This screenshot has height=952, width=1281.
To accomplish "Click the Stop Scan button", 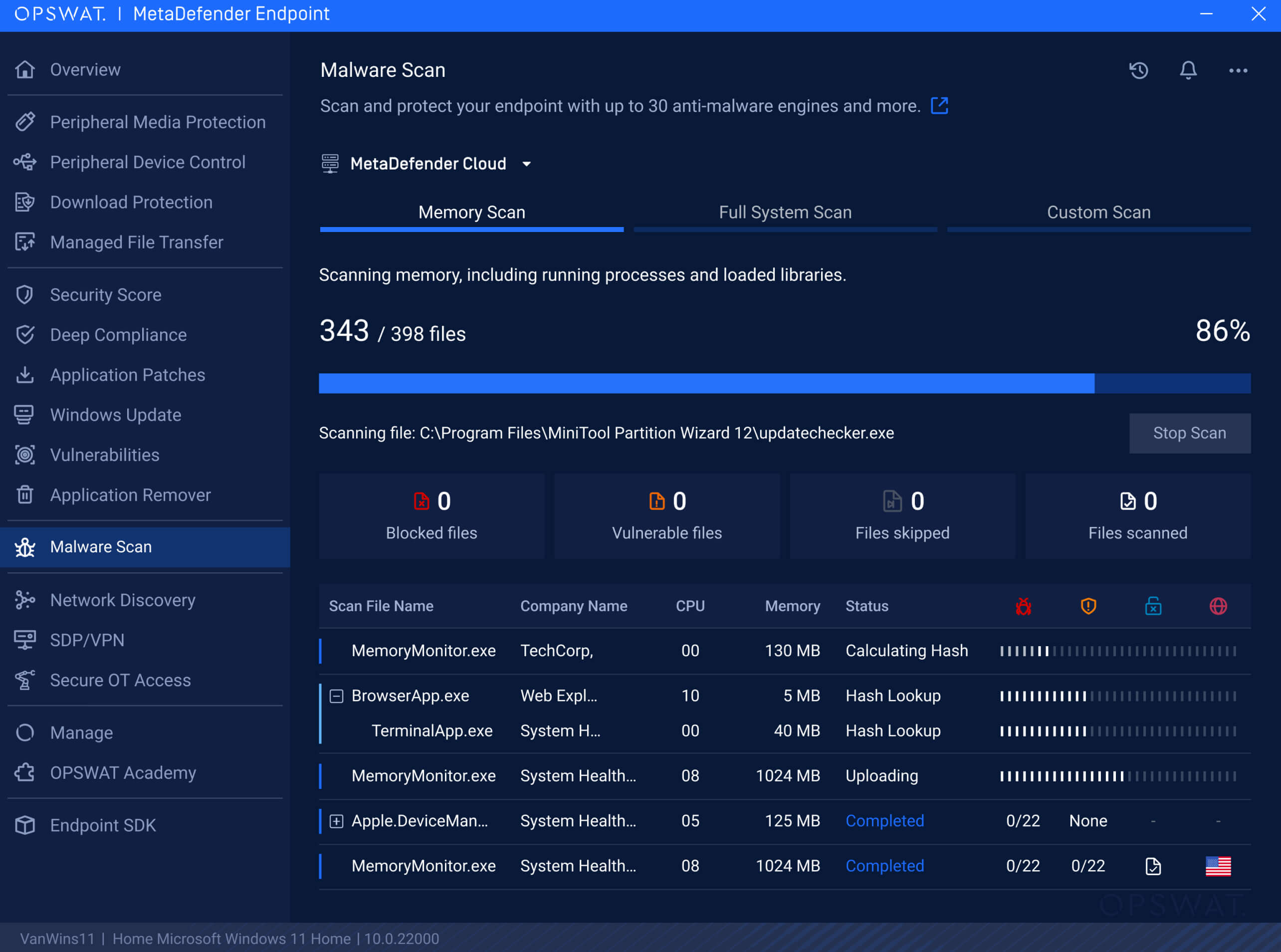I will click(x=1189, y=433).
